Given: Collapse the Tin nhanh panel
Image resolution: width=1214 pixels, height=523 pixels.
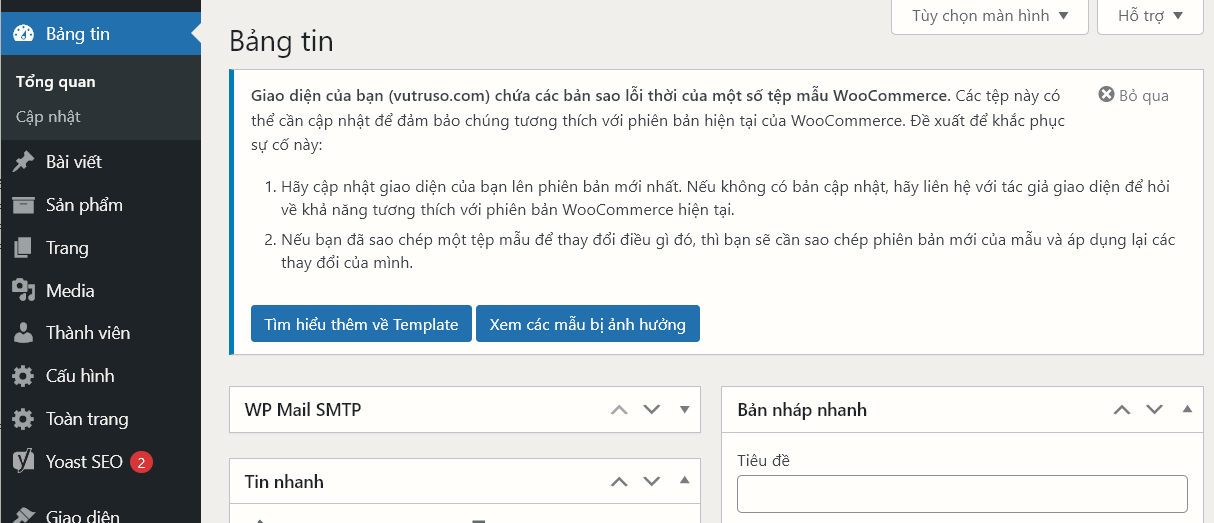Looking at the screenshot, I should point(685,481).
